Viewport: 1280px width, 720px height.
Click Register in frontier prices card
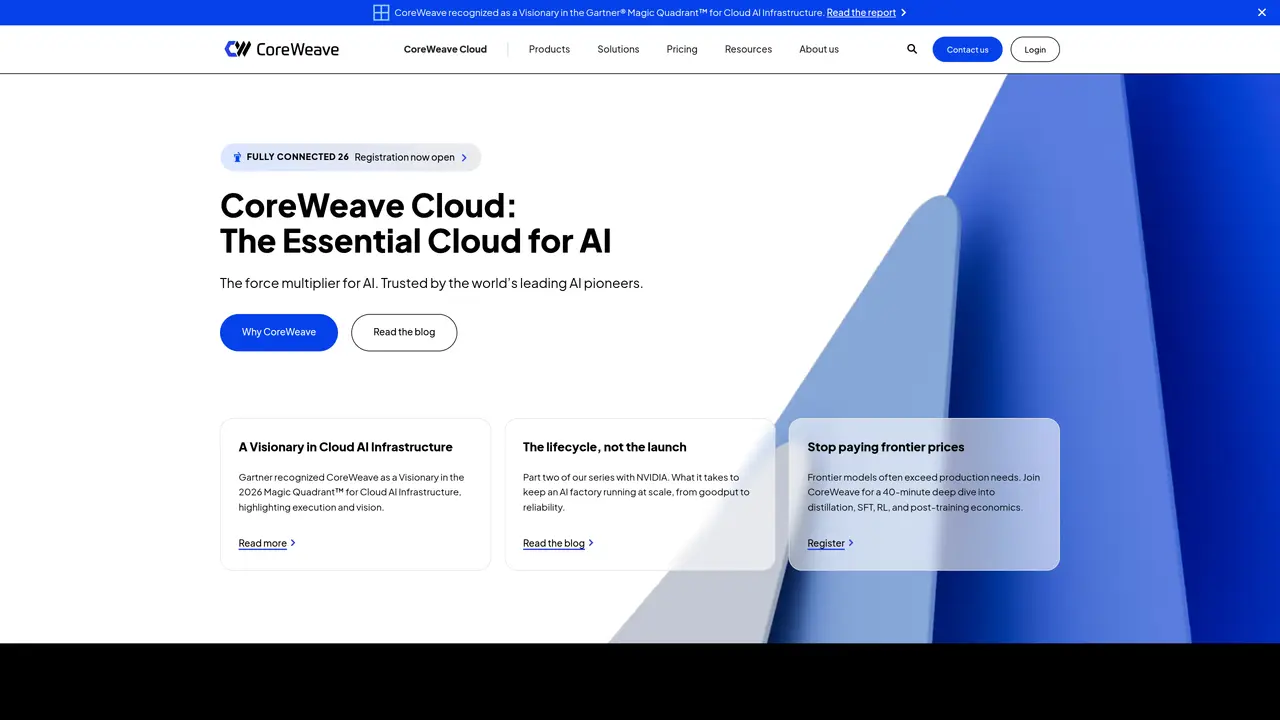click(x=826, y=543)
